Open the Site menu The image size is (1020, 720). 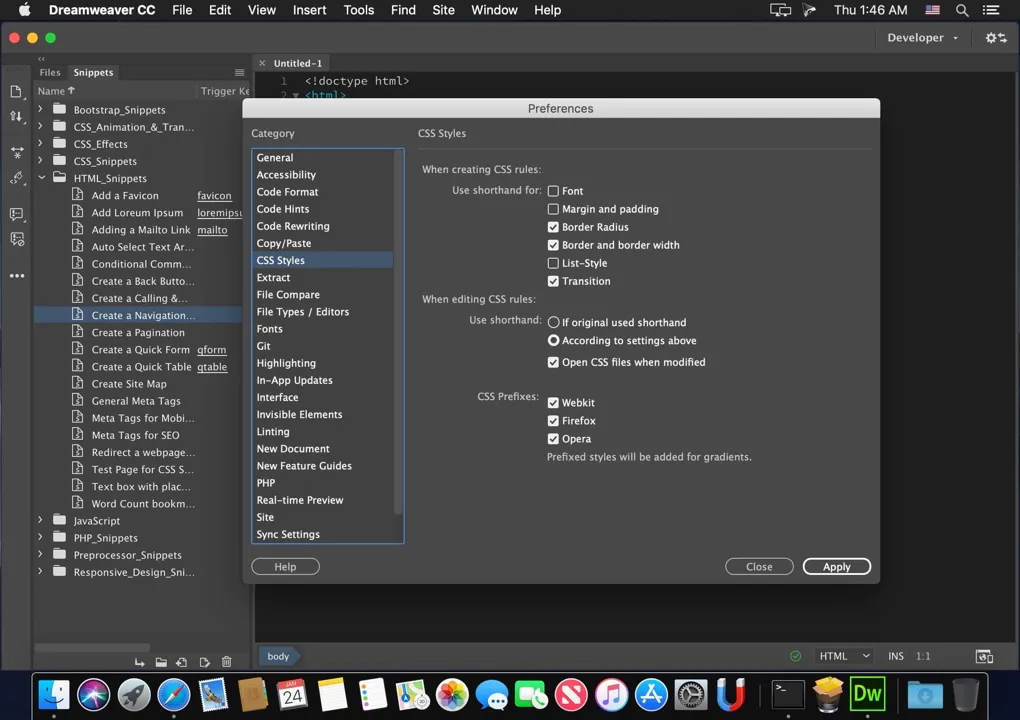tap(443, 10)
